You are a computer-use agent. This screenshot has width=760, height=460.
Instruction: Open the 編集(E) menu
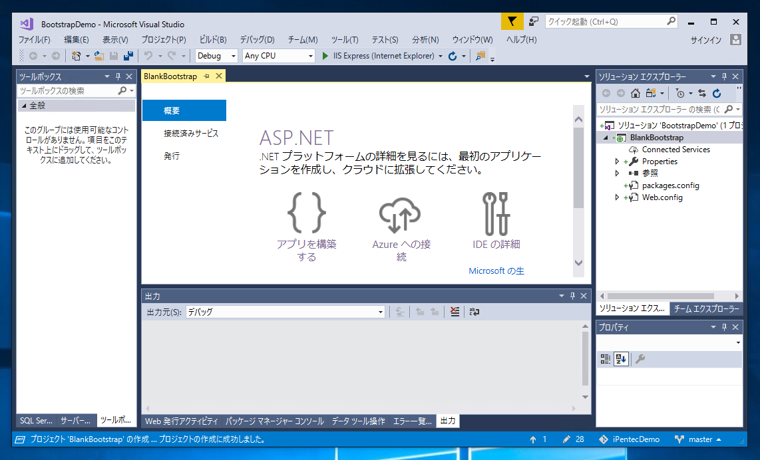click(x=77, y=40)
